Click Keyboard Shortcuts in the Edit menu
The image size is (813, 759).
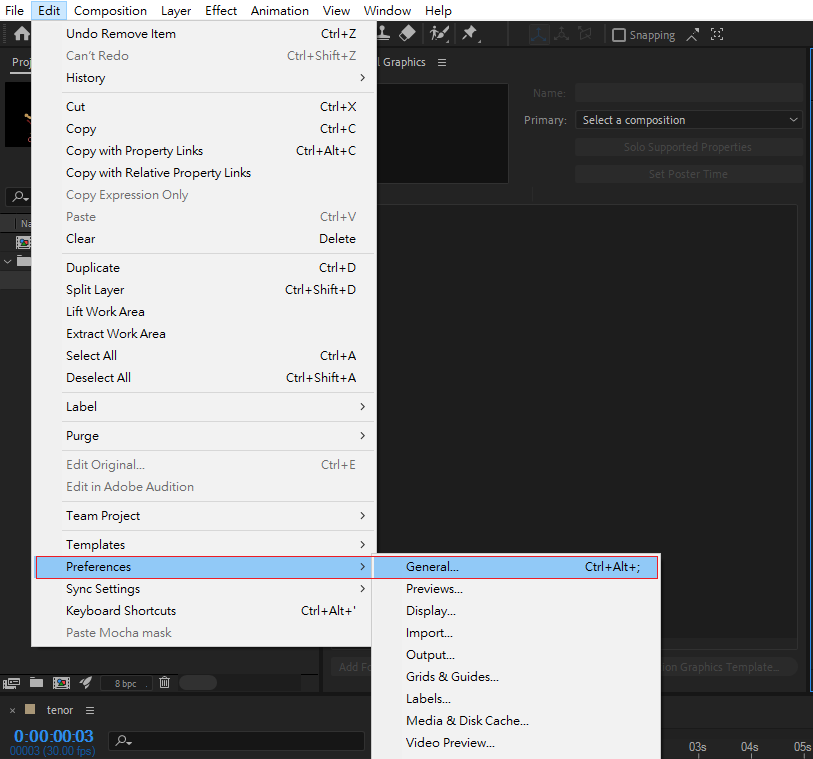click(x=121, y=611)
